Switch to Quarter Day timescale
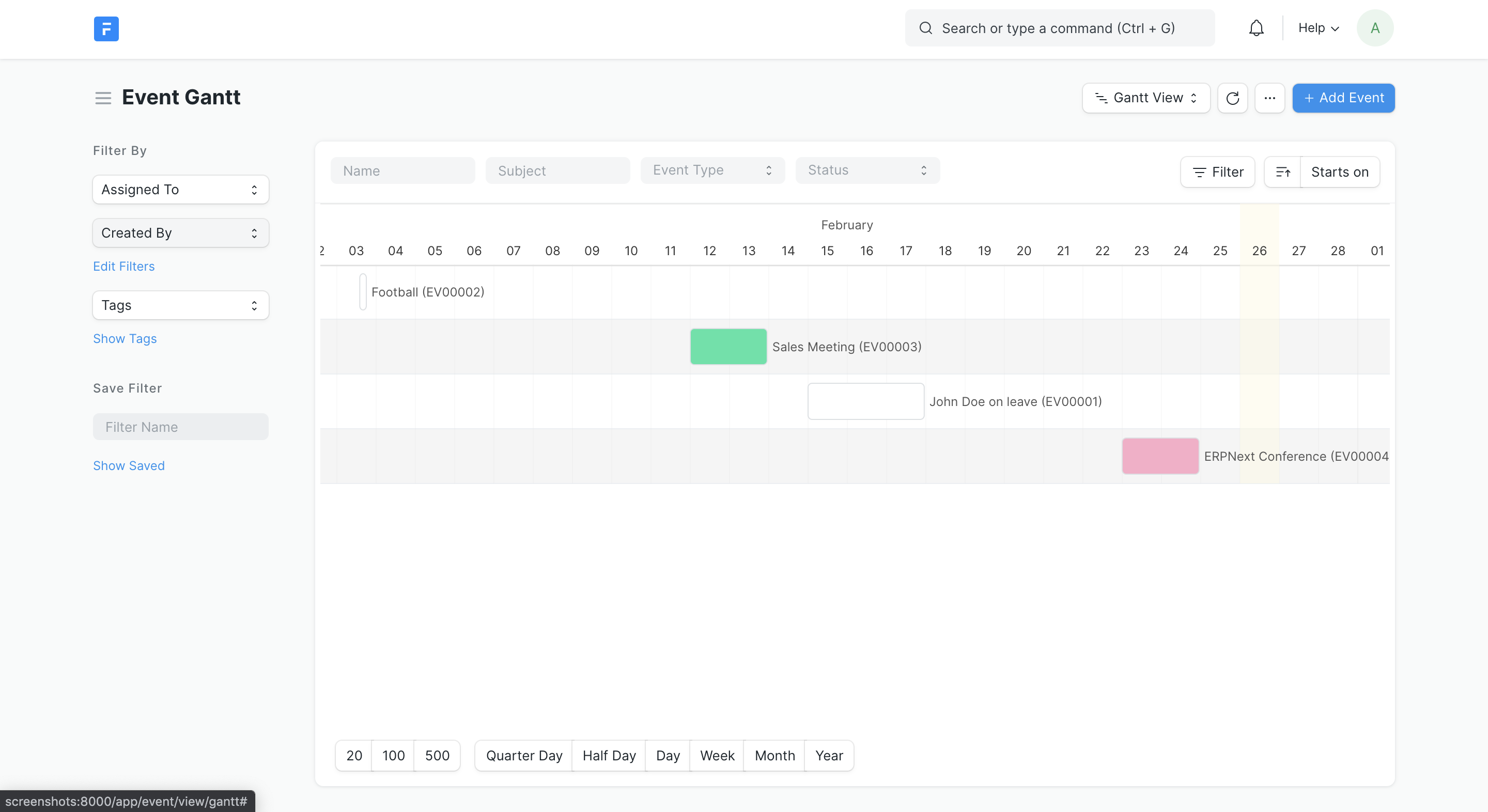Image resolution: width=1488 pixels, height=812 pixels. click(523, 755)
